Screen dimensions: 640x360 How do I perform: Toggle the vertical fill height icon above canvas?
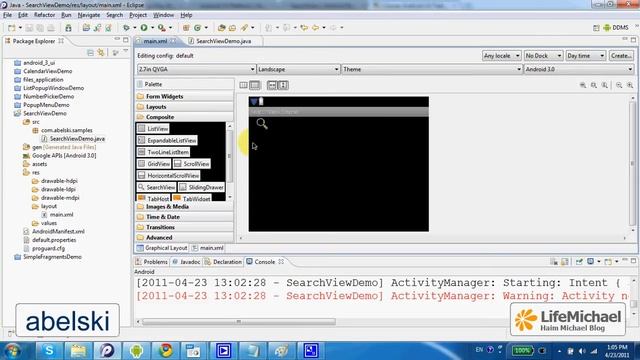[x=283, y=85]
